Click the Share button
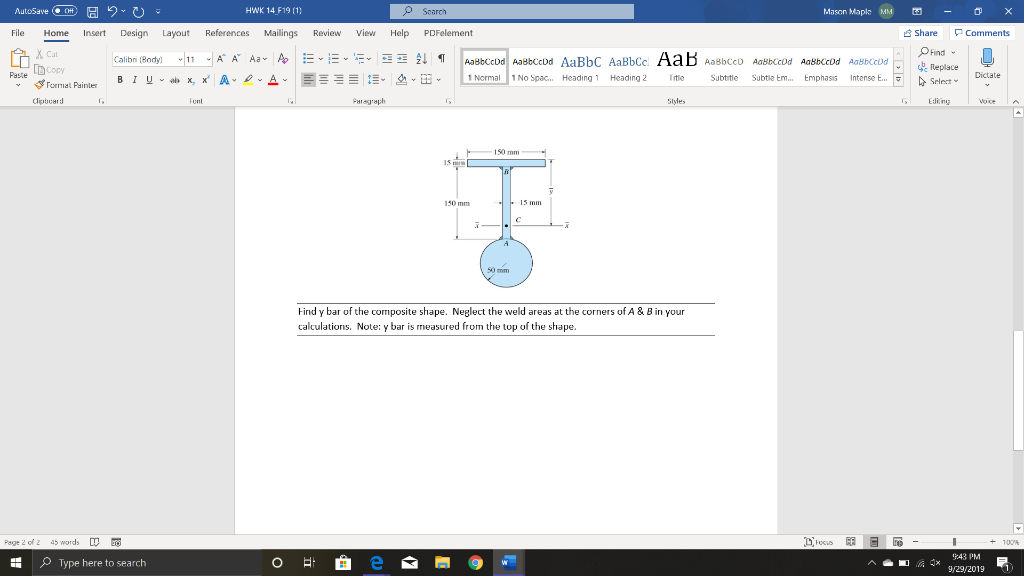 tap(920, 33)
